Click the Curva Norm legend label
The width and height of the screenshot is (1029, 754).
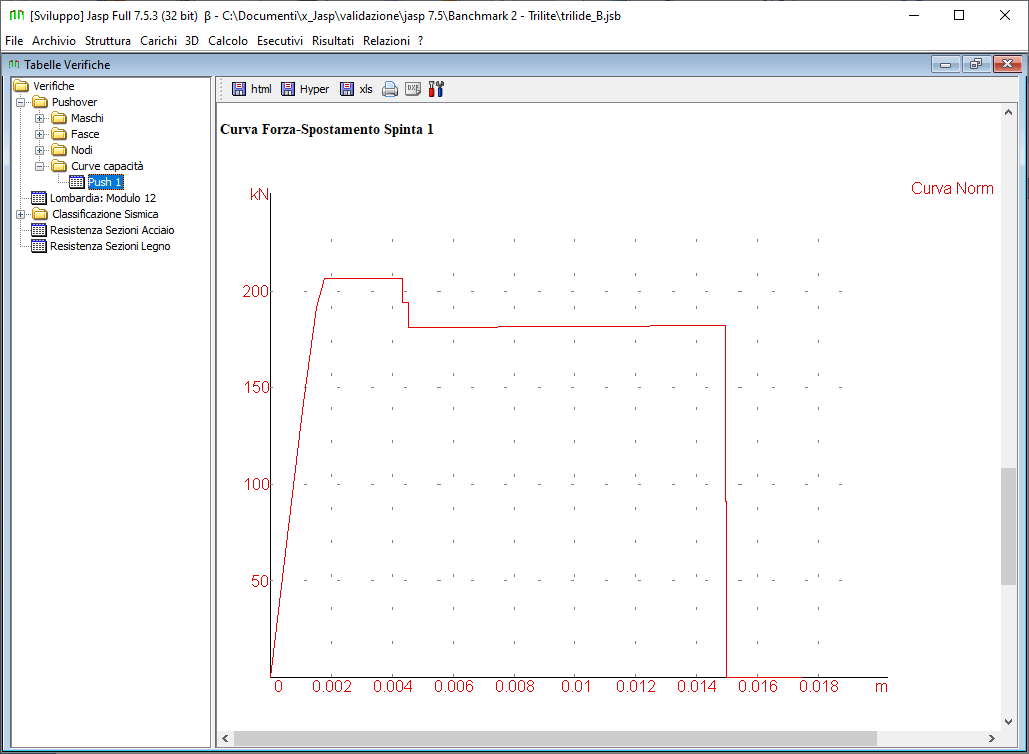pos(952,188)
